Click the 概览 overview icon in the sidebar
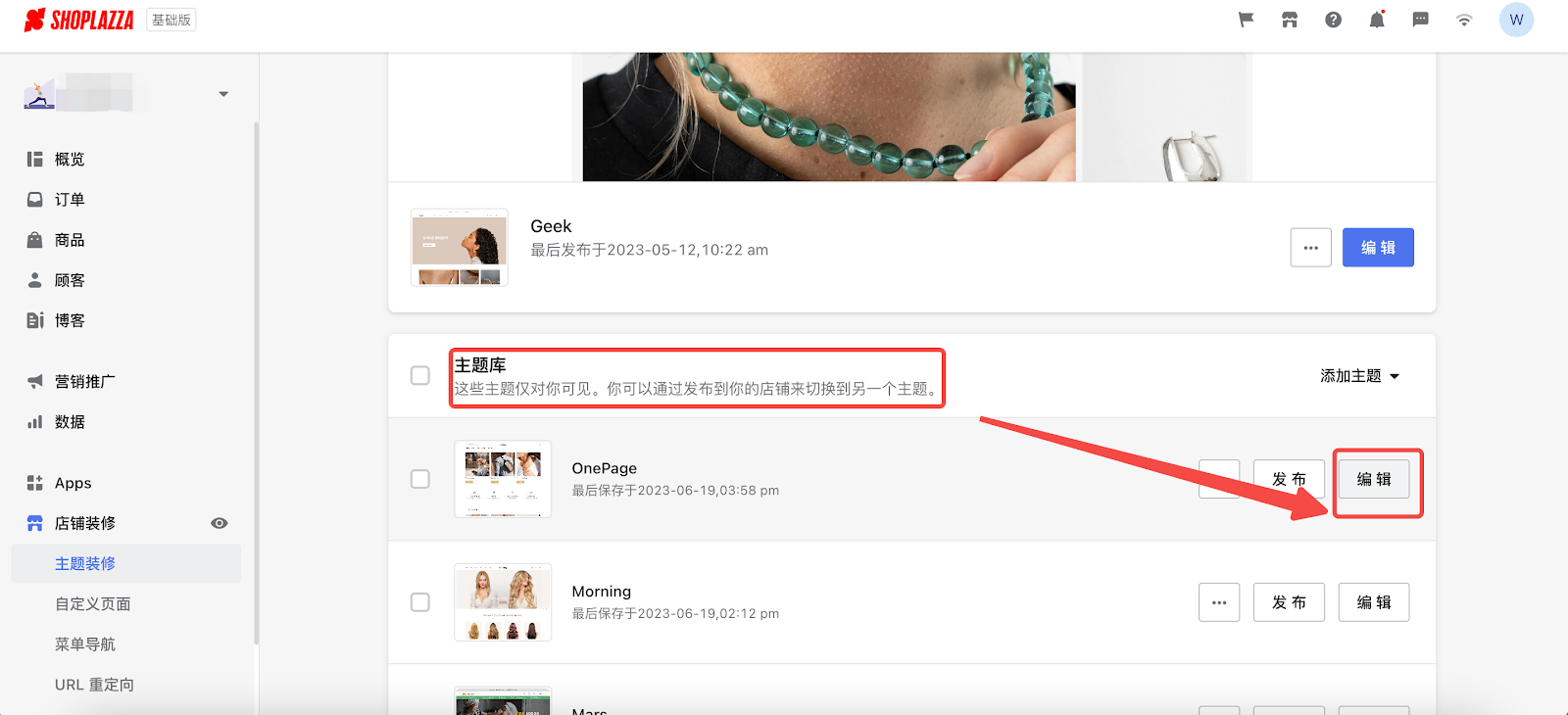Screen dimensions: 1568x715 35,159
